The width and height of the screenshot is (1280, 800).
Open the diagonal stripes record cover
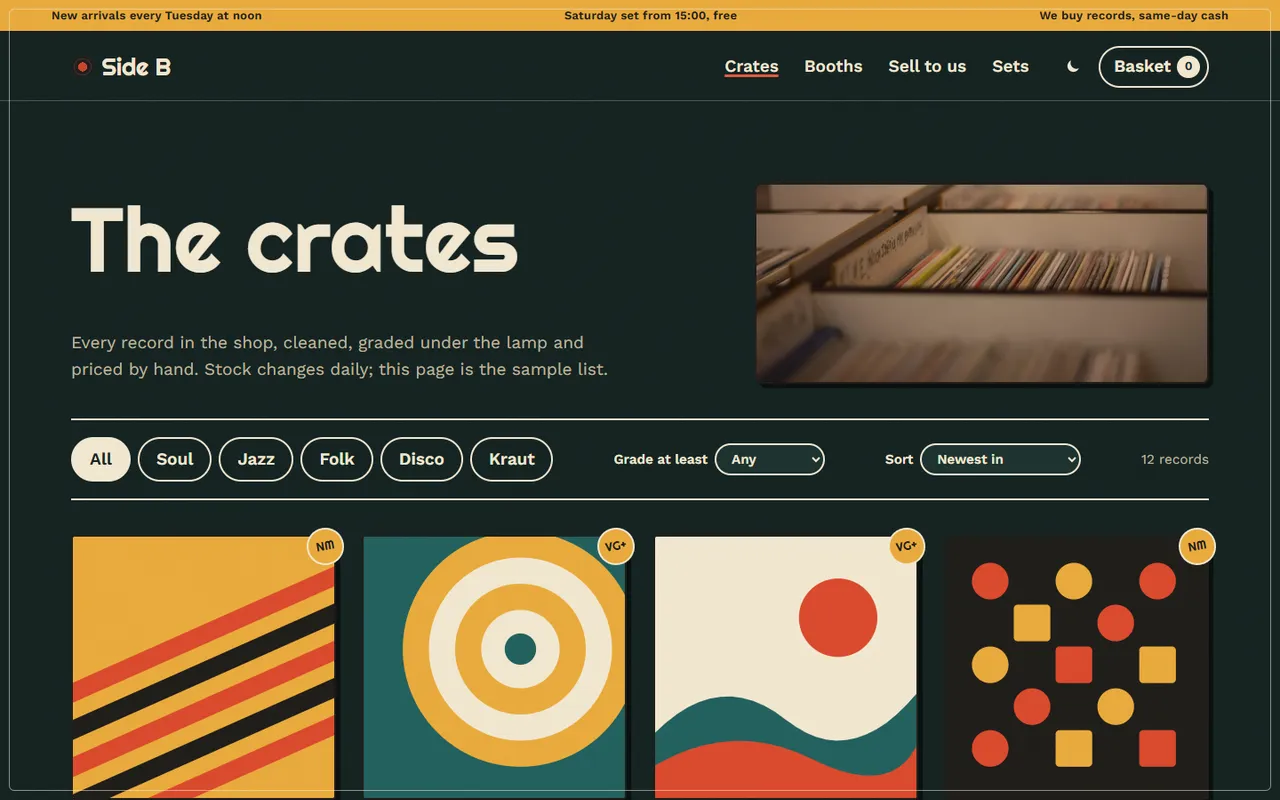tap(203, 667)
